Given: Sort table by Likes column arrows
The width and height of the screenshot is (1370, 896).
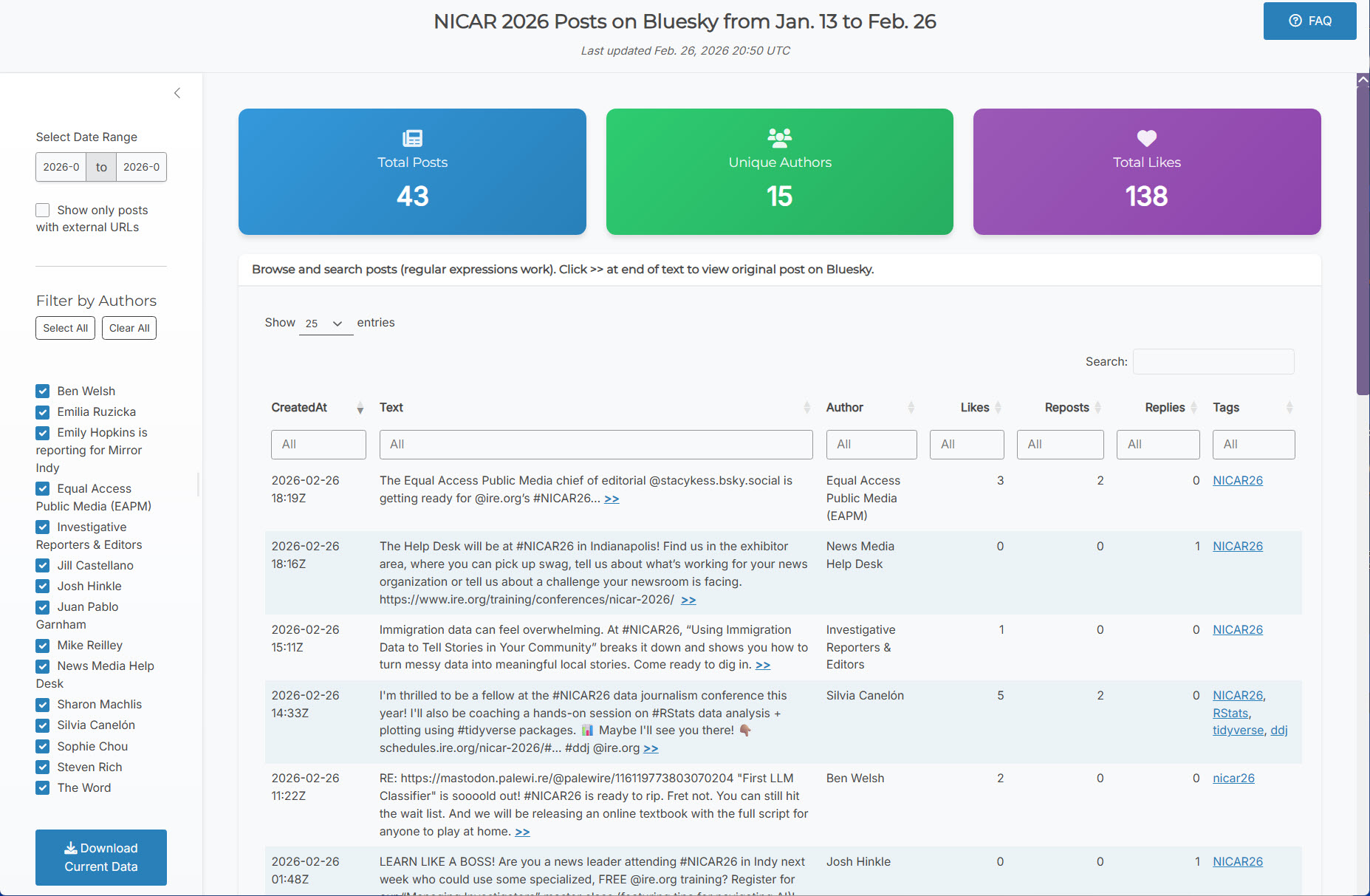Looking at the screenshot, I should 998,408.
